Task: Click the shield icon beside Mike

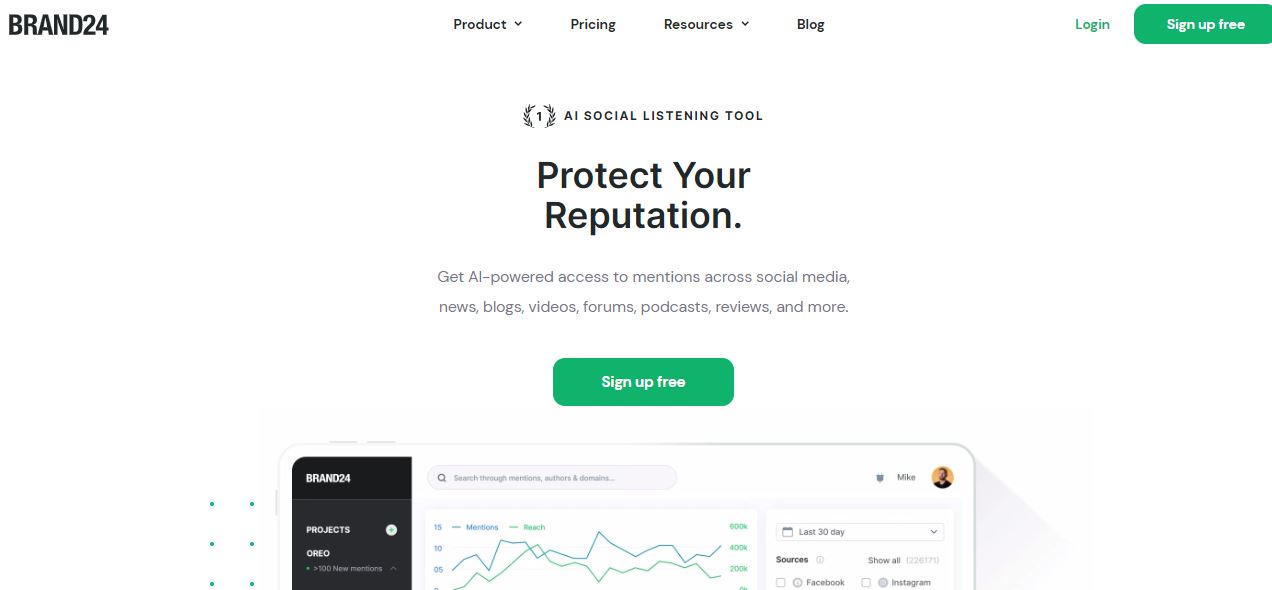Action: [x=880, y=478]
